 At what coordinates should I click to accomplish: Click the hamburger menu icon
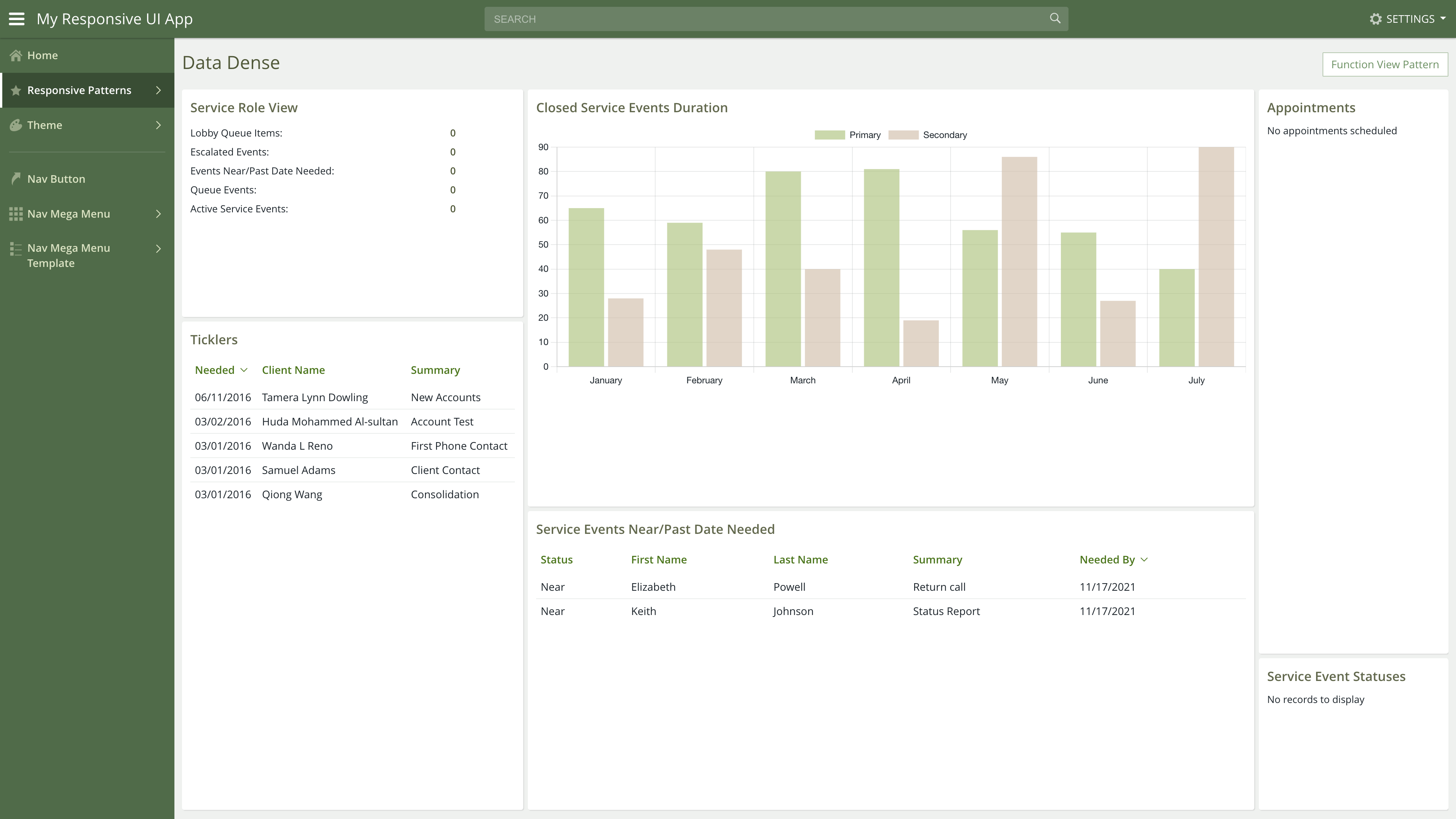[x=16, y=19]
